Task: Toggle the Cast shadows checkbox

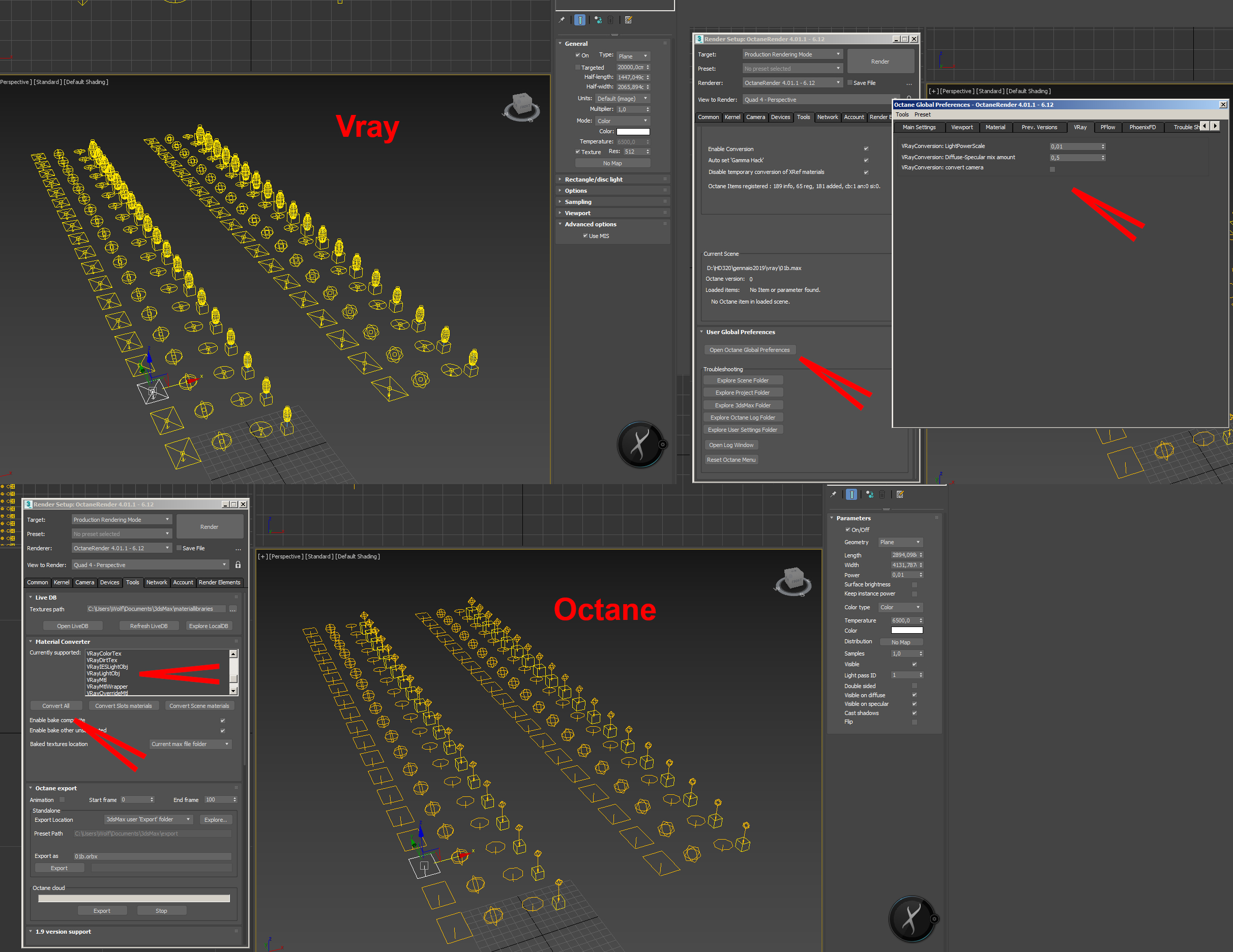Action: pyautogui.click(x=915, y=713)
